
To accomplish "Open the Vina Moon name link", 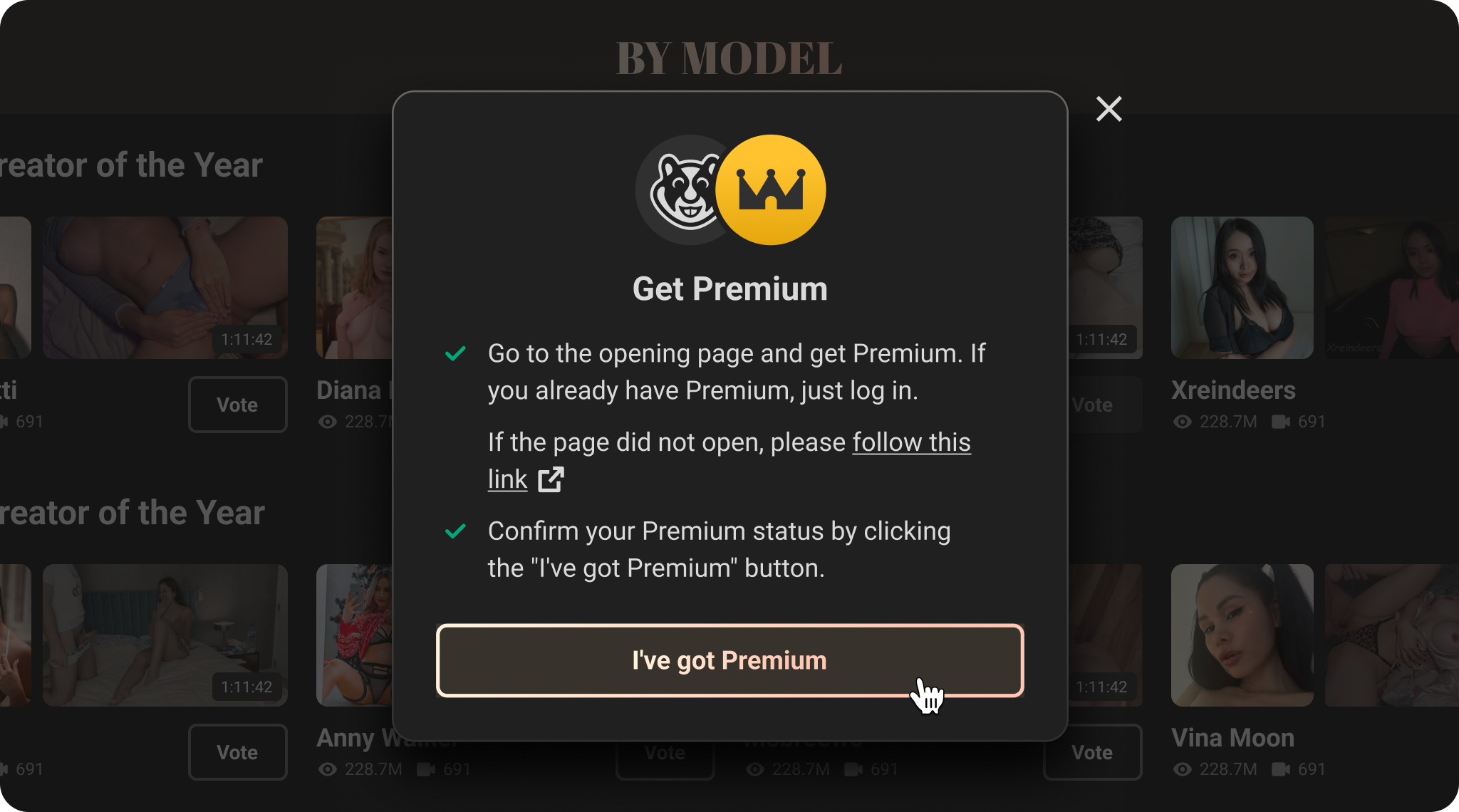I will click(1232, 738).
